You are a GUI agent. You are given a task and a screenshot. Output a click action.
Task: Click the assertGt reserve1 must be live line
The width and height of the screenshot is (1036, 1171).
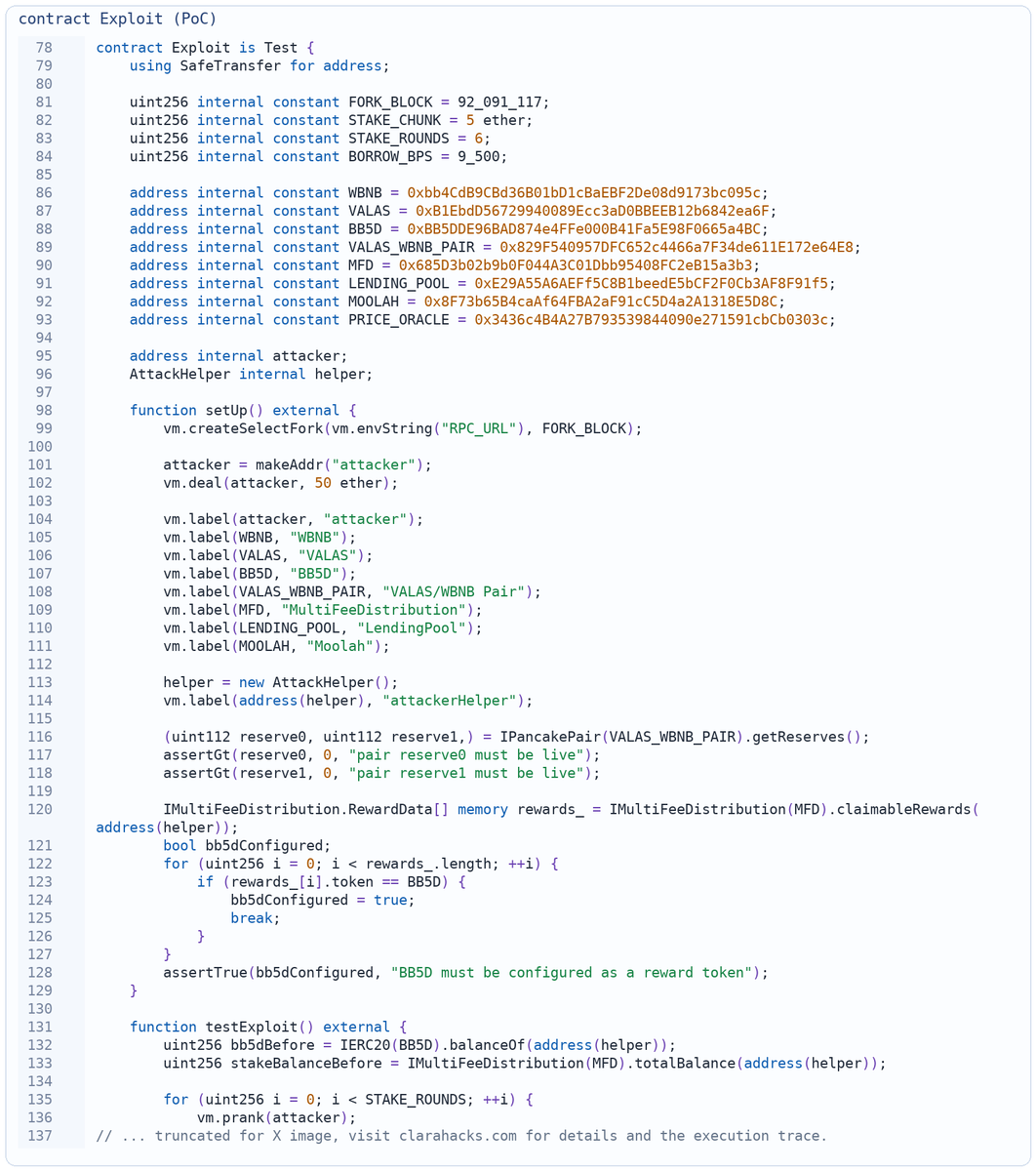(x=381, y=773)
